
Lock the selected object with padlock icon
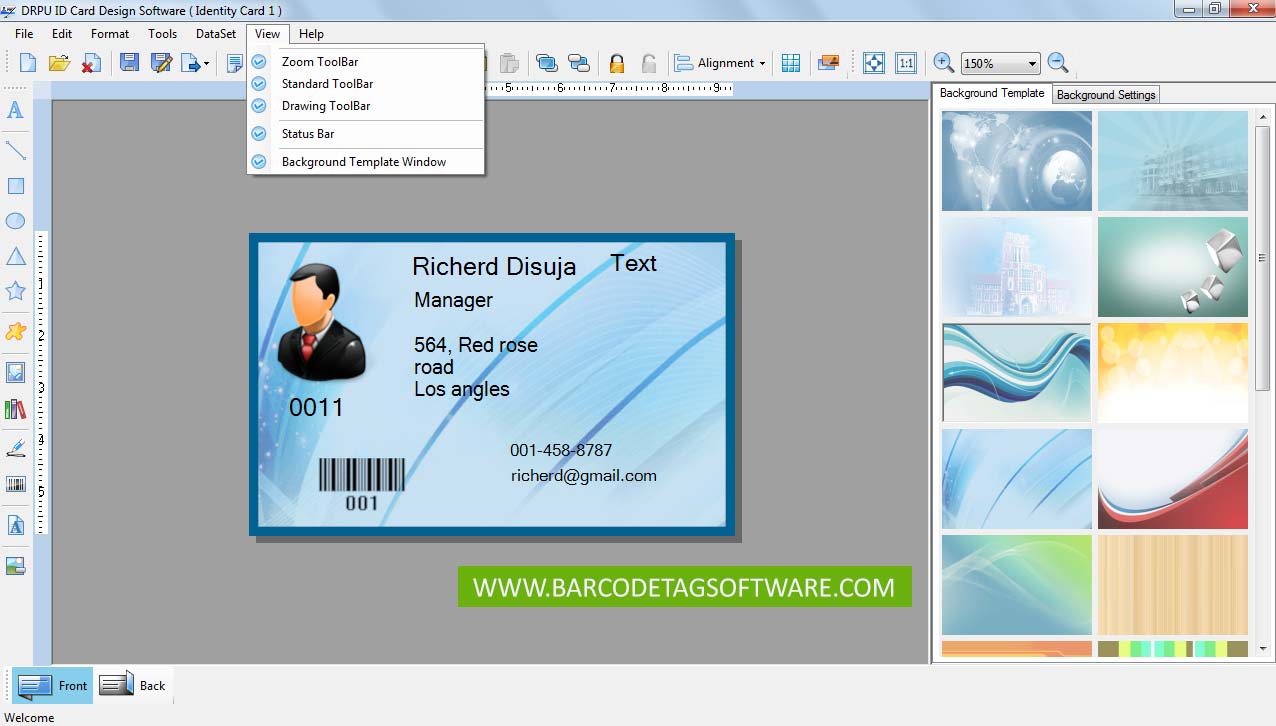click(x=617, y=63)
